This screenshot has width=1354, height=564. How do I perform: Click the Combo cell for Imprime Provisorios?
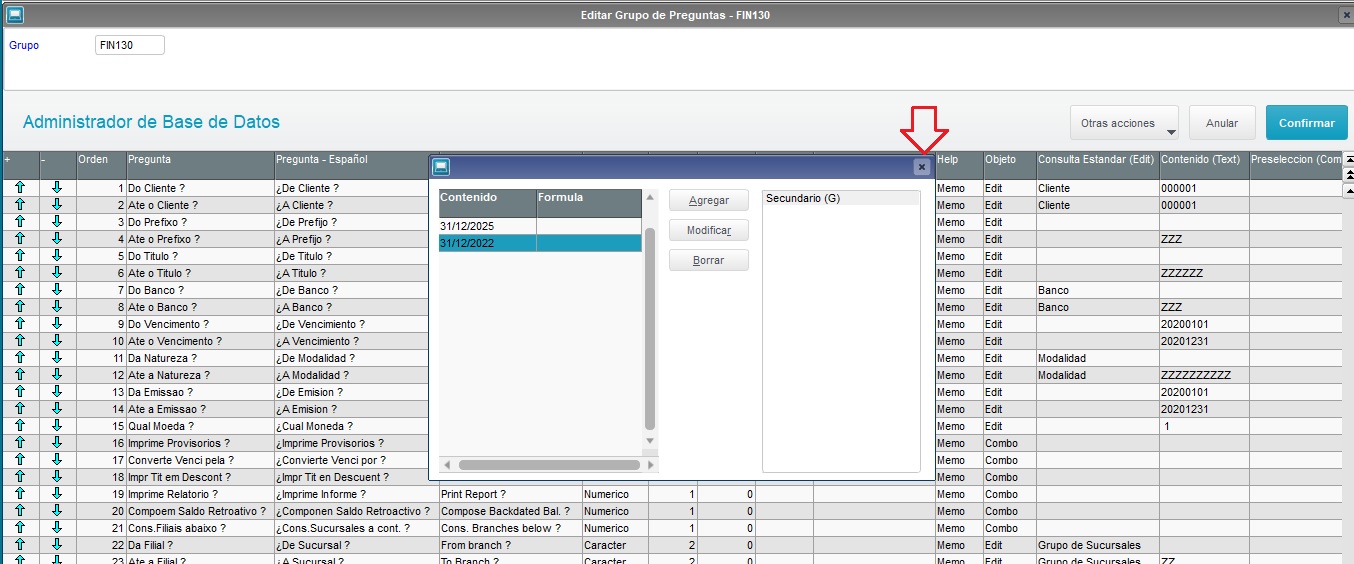pos(1009,443)
